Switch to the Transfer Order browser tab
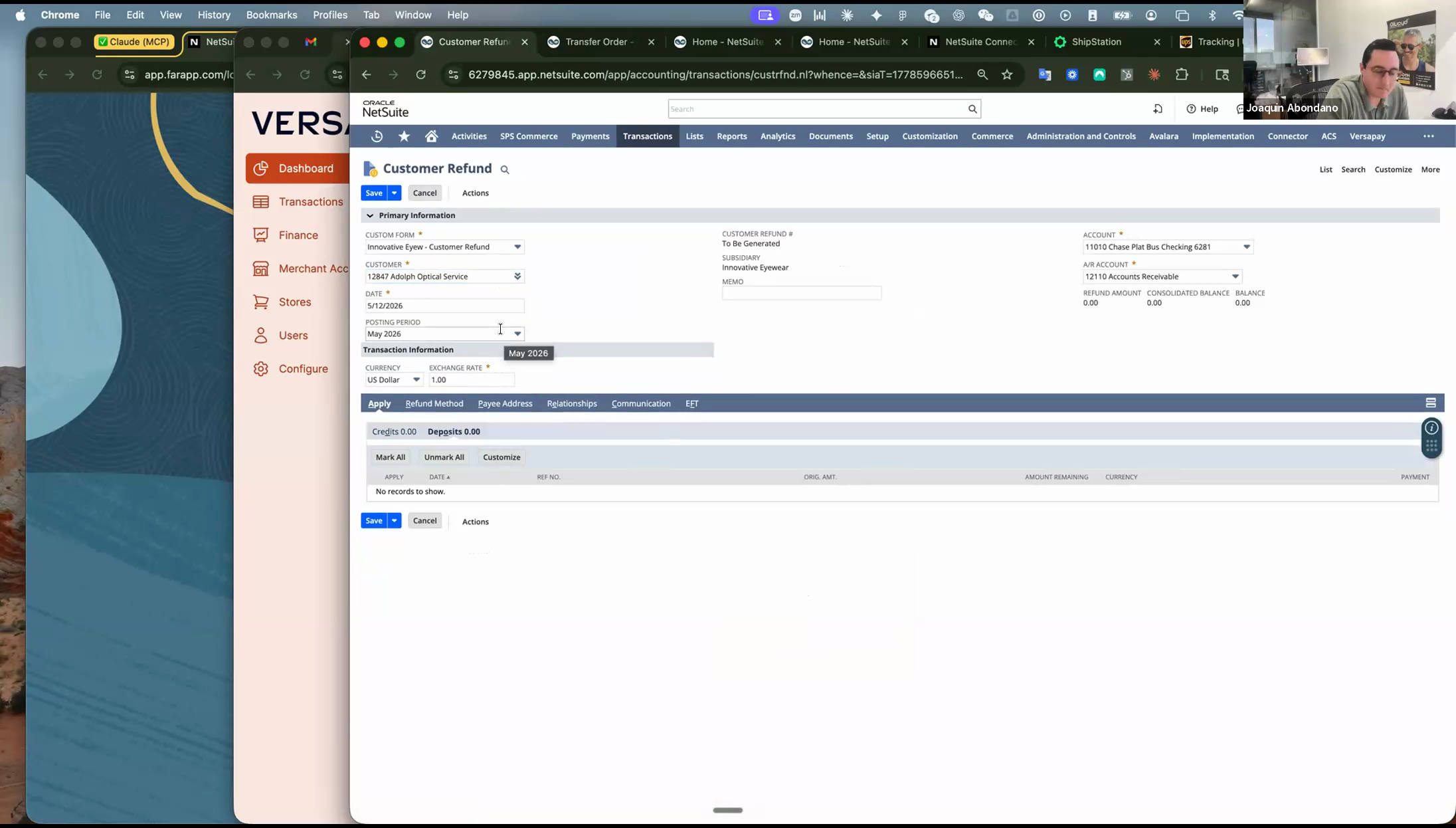Viewport: 1456px width, 828px height. 599,42
